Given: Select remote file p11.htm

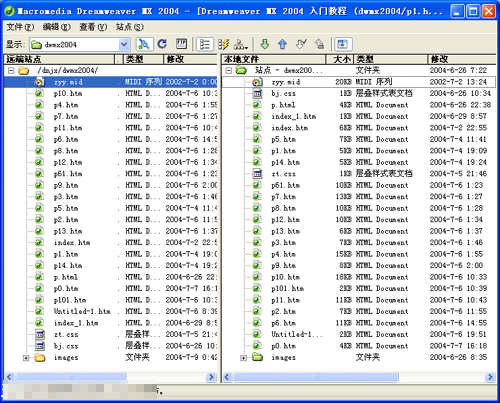Looking at the screenshot, I should pyautogui.click(x=68, y=128).
